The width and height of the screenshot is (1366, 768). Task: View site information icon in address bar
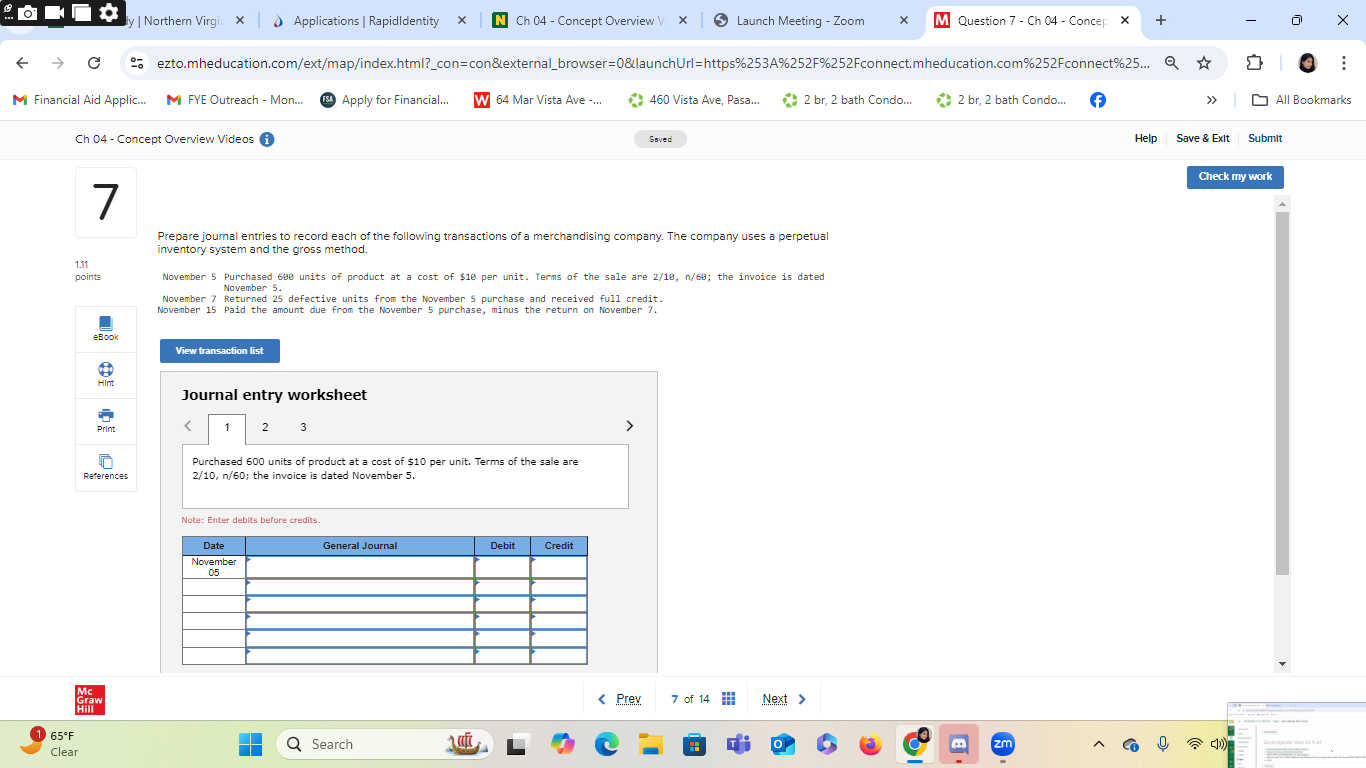pyautogui.click(x=137, y=63)
